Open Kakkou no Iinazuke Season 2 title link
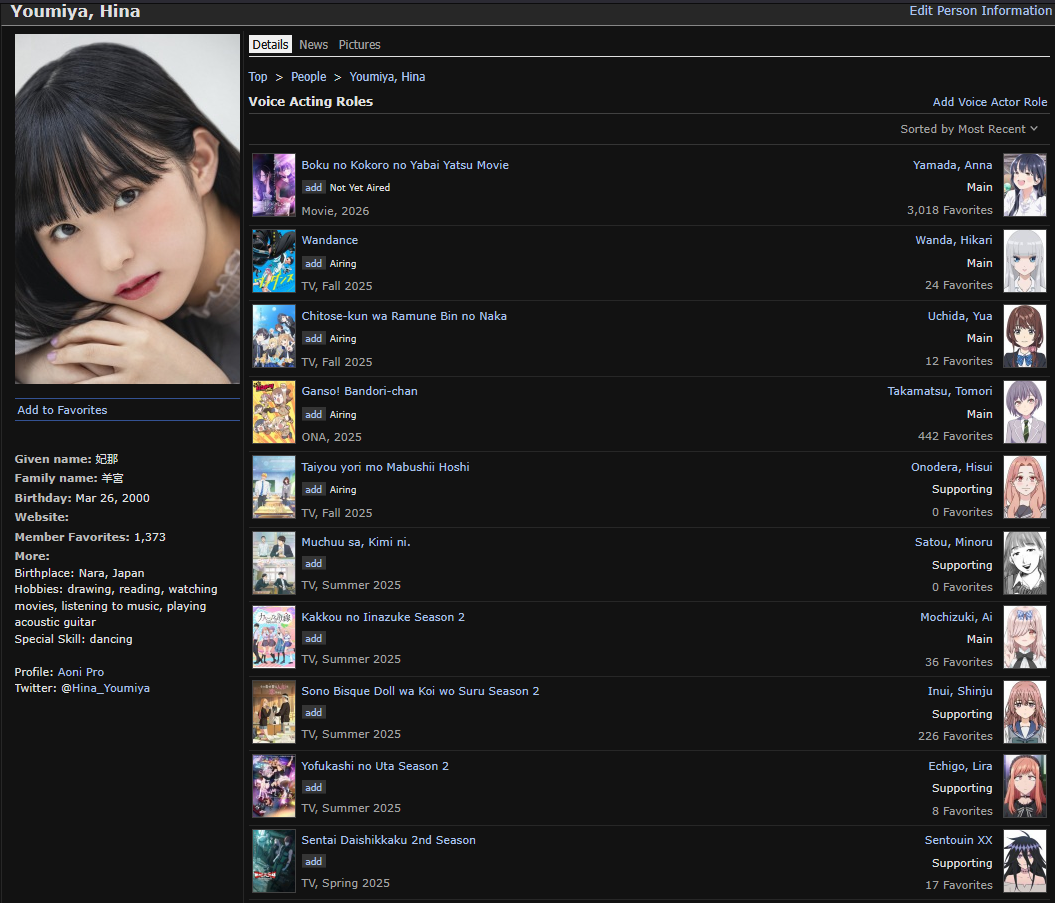Image resolution: width=1055 pixels, height=903 pixels. 383,617
